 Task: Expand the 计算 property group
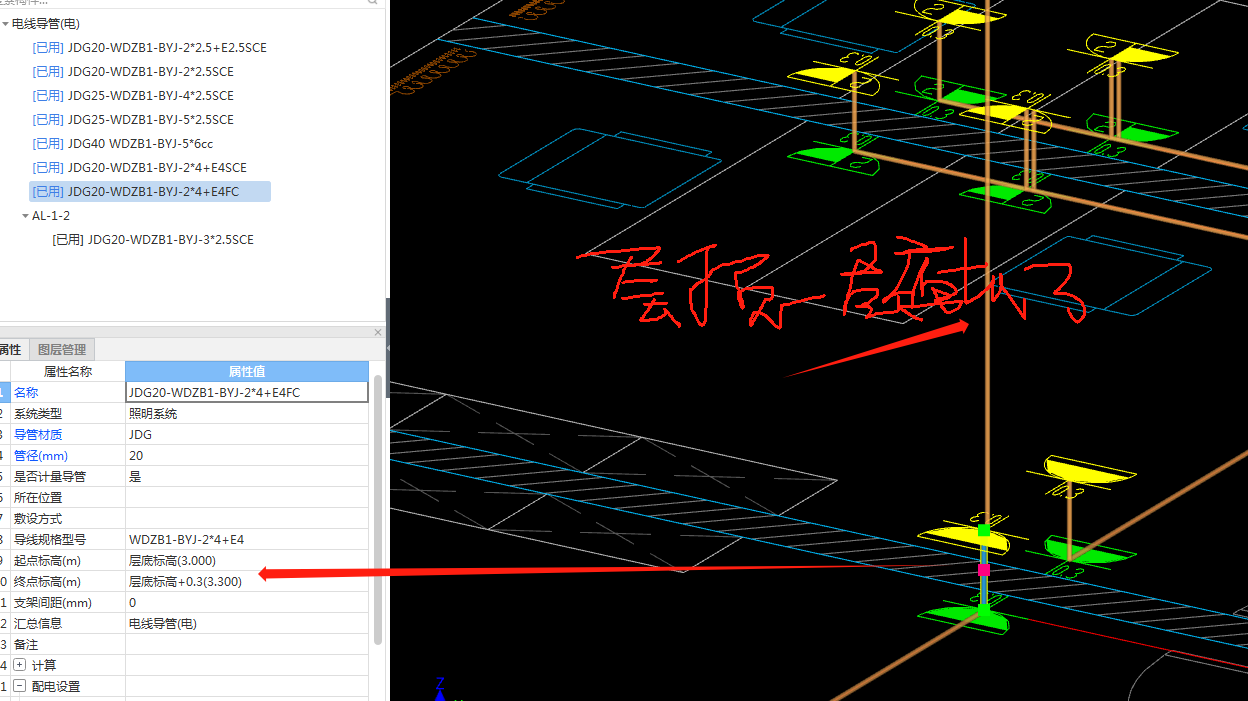(19, 665)
